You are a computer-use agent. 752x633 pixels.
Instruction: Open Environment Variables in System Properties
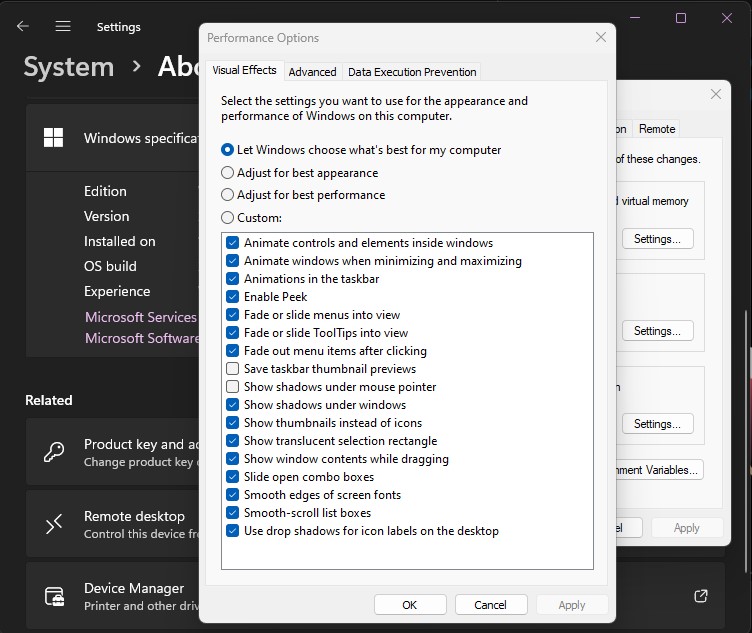point(660,470)
